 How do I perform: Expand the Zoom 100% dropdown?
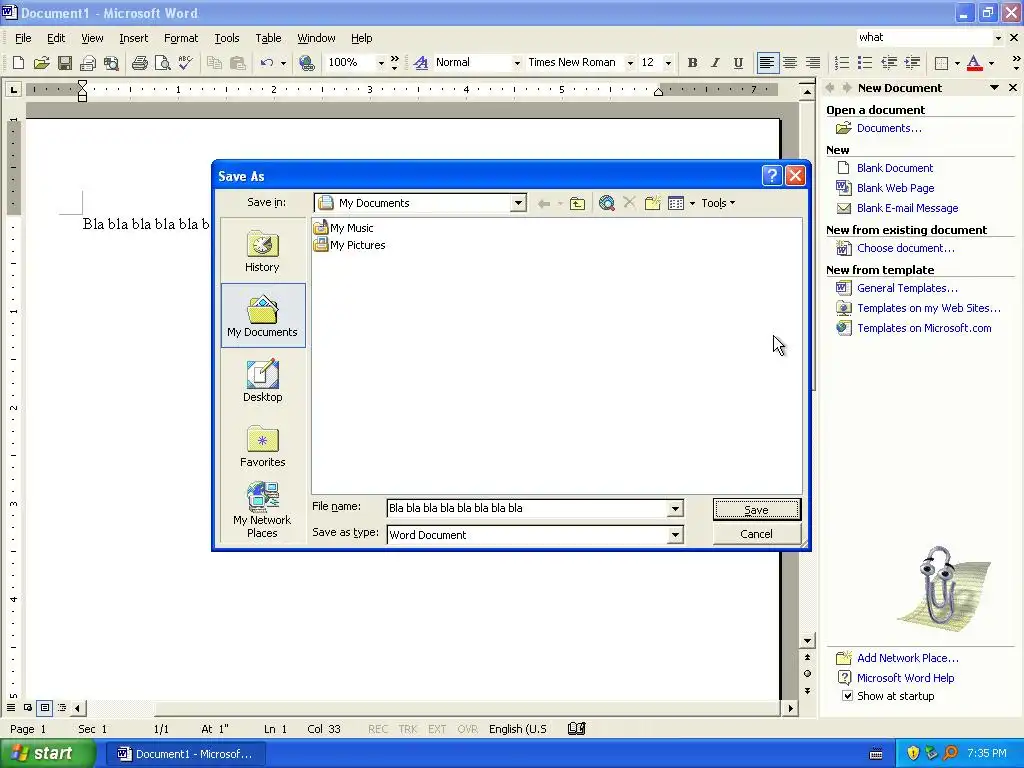[x=381, y=63]
